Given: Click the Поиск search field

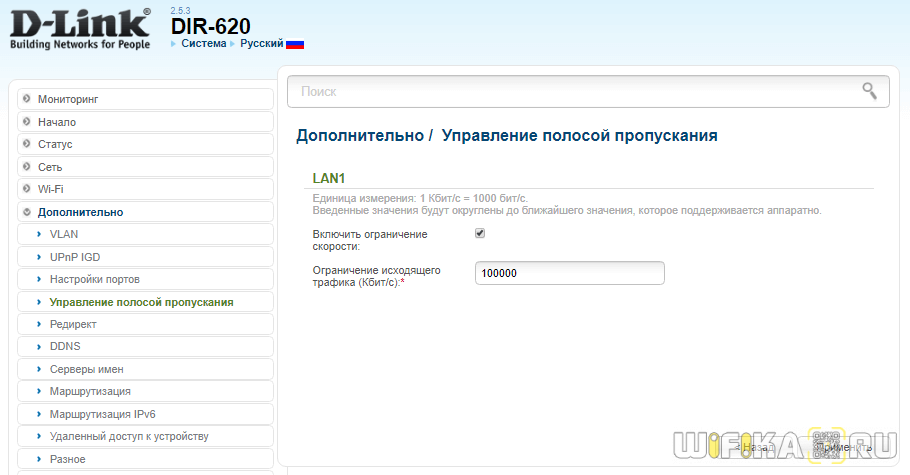Looking at the screenshot, I should (x=570, y=91).
